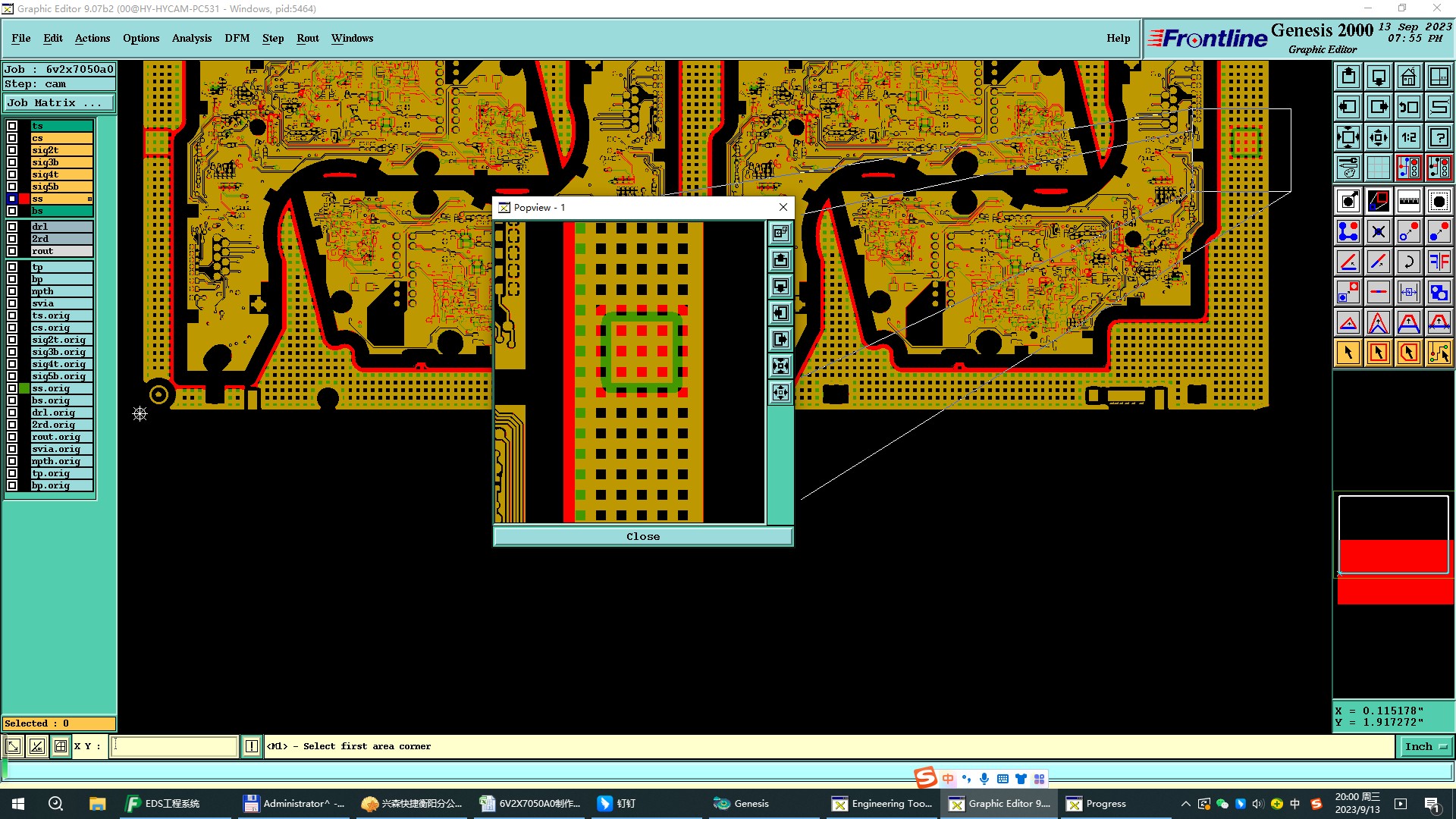Open the Windows menu
1456x819 pixels.
(x=352, y=38)
